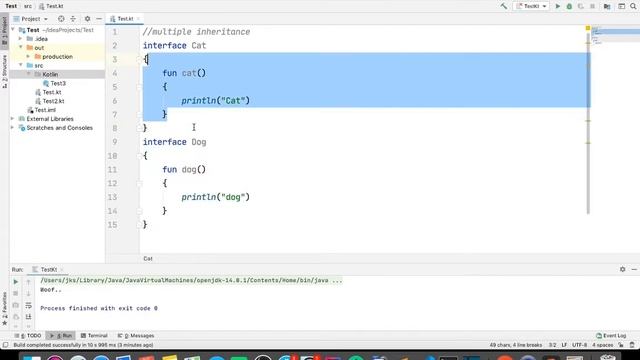Start debugging with the green bug icon
The width and height of the screenshot is (640, 360).
[569, 6]
